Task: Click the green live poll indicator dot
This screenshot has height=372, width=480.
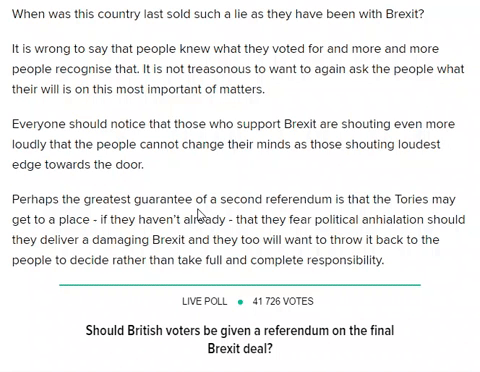Action: [x=240, y=302]
